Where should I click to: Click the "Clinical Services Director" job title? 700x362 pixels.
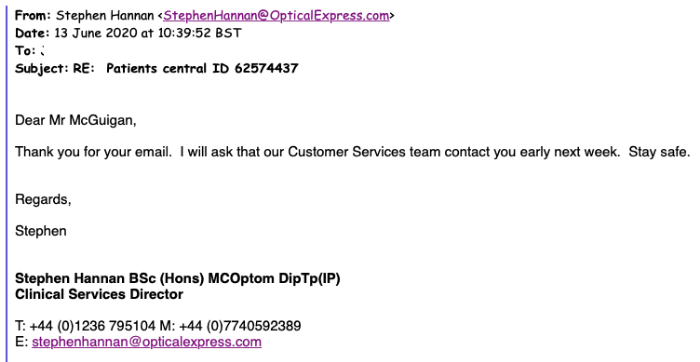[99, 295]
